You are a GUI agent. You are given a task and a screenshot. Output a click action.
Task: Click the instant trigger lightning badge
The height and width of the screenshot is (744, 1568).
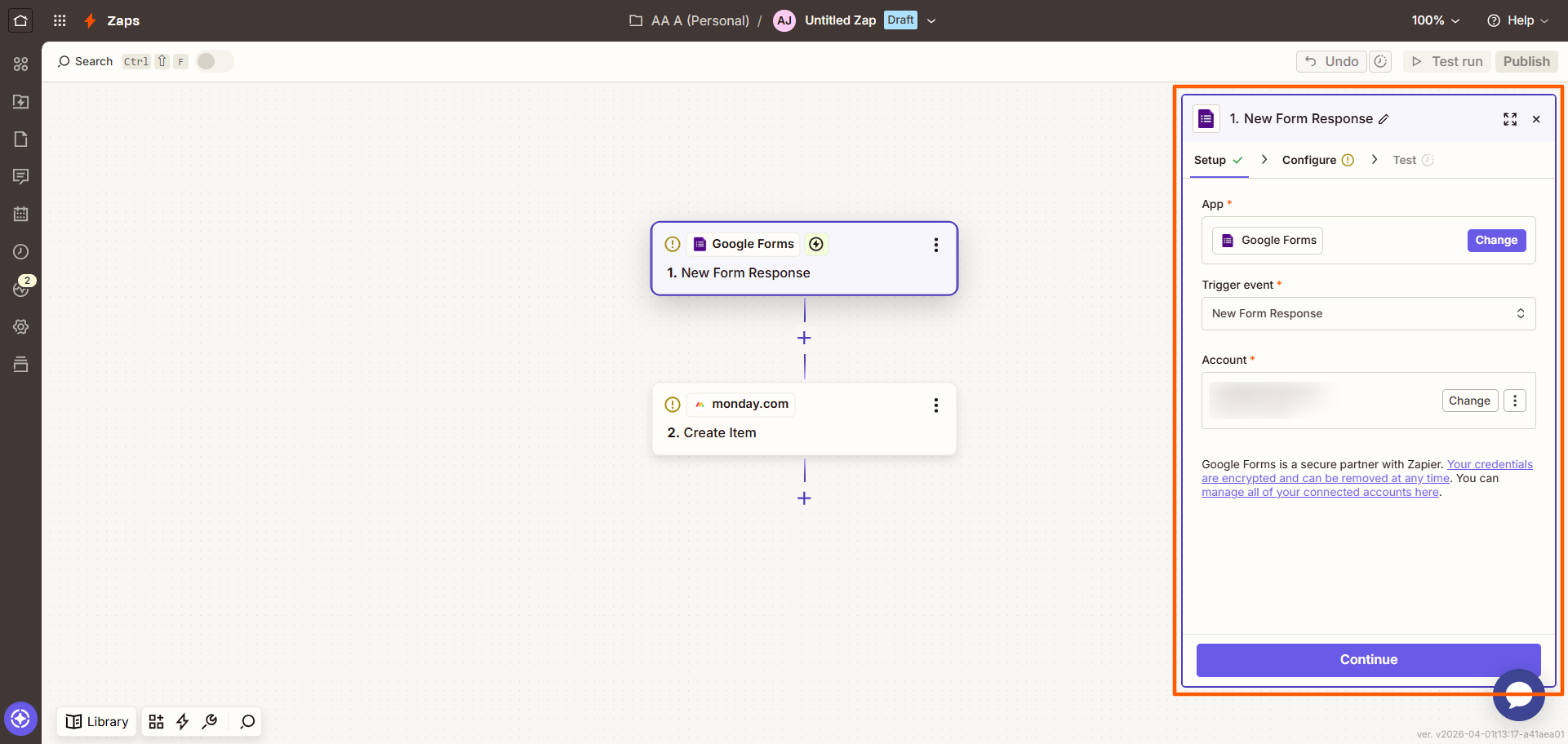pos(816,244)
